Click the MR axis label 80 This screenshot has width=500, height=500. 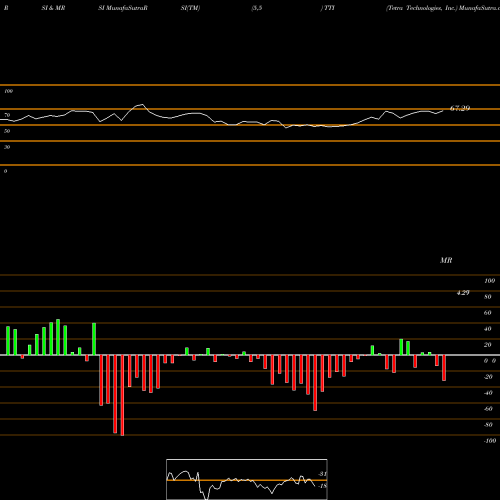tap(488, 297)
